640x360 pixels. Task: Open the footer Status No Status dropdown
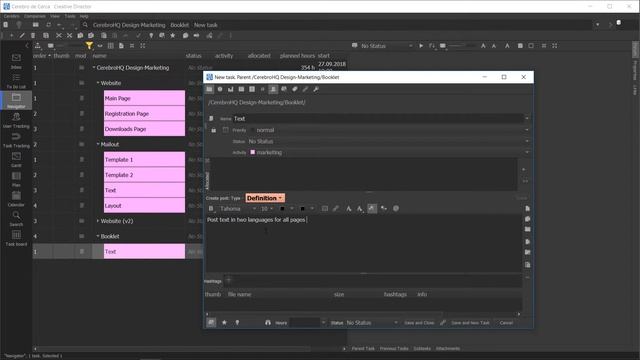pyautogui.click(x=372, y=322)
